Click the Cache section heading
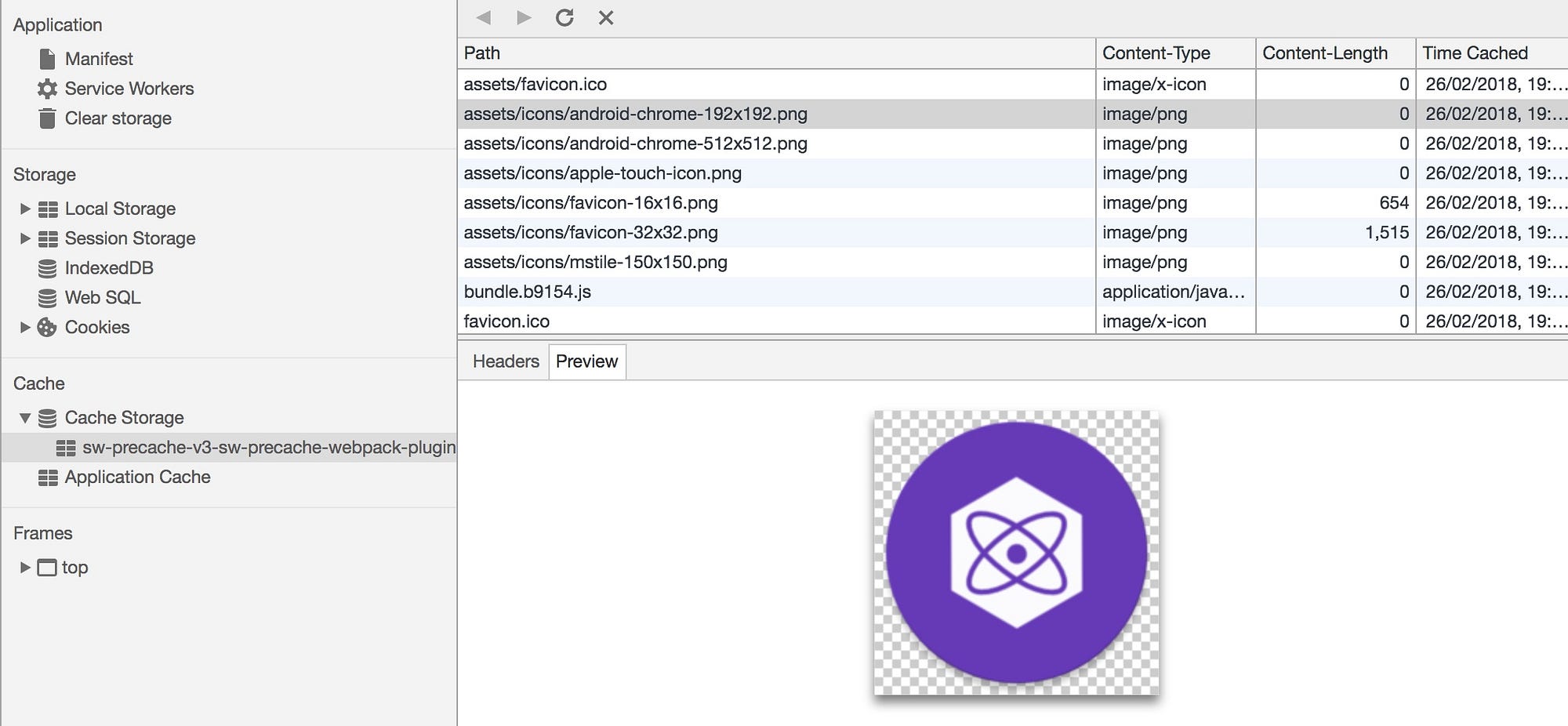Viewport: 1568px width, 726px height. click(39, 383)
